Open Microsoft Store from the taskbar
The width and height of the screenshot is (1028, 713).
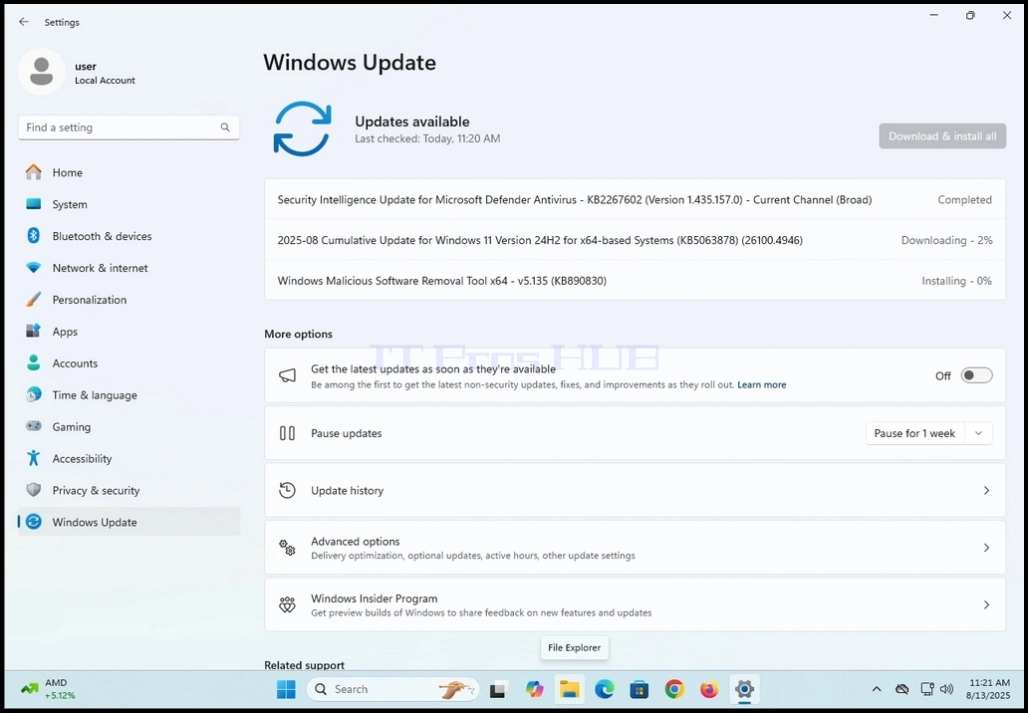pyautogui.click(x=639, y=689)
